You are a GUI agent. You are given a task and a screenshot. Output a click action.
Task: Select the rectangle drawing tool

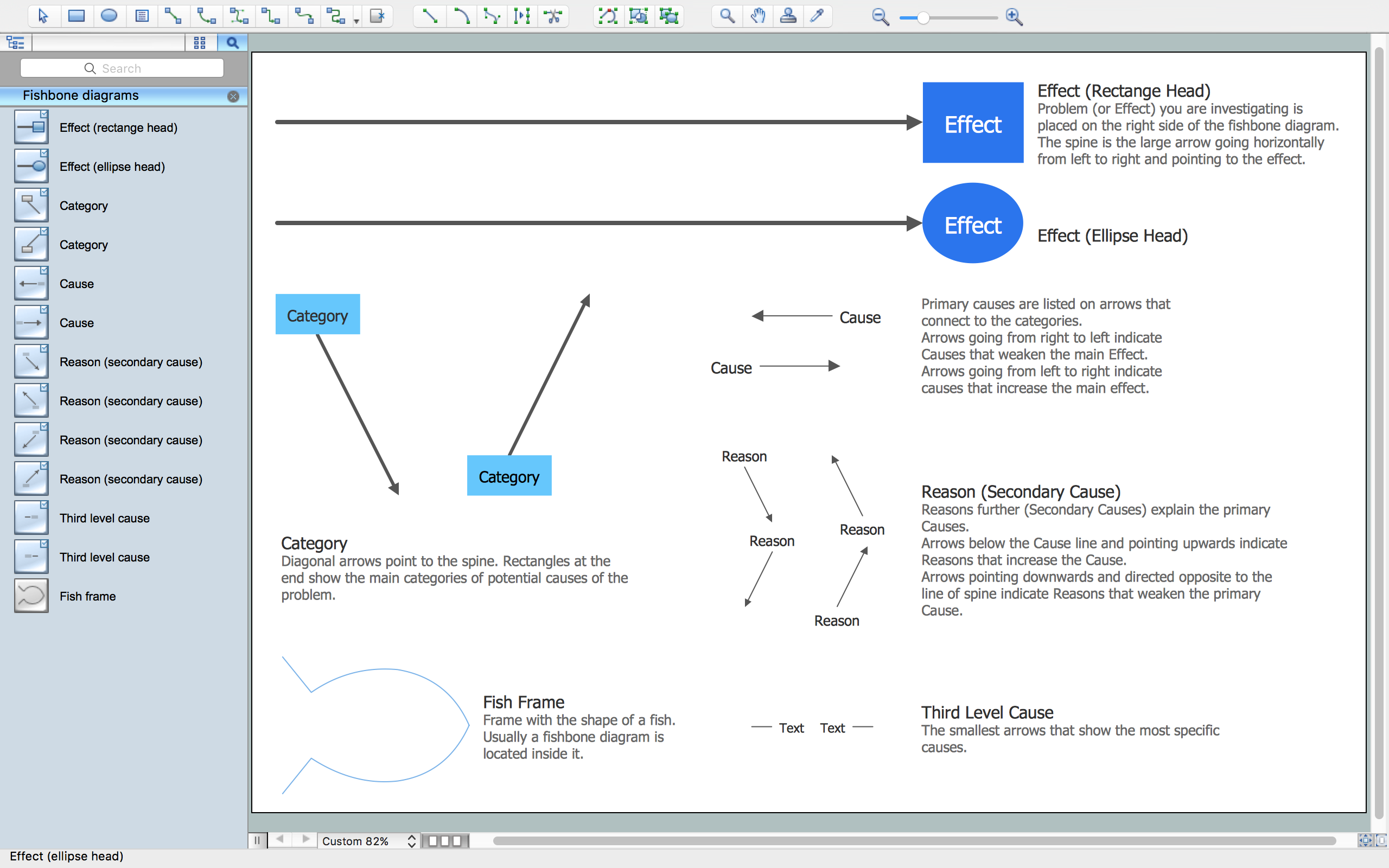pyautogui.click(x=77, y=16)
